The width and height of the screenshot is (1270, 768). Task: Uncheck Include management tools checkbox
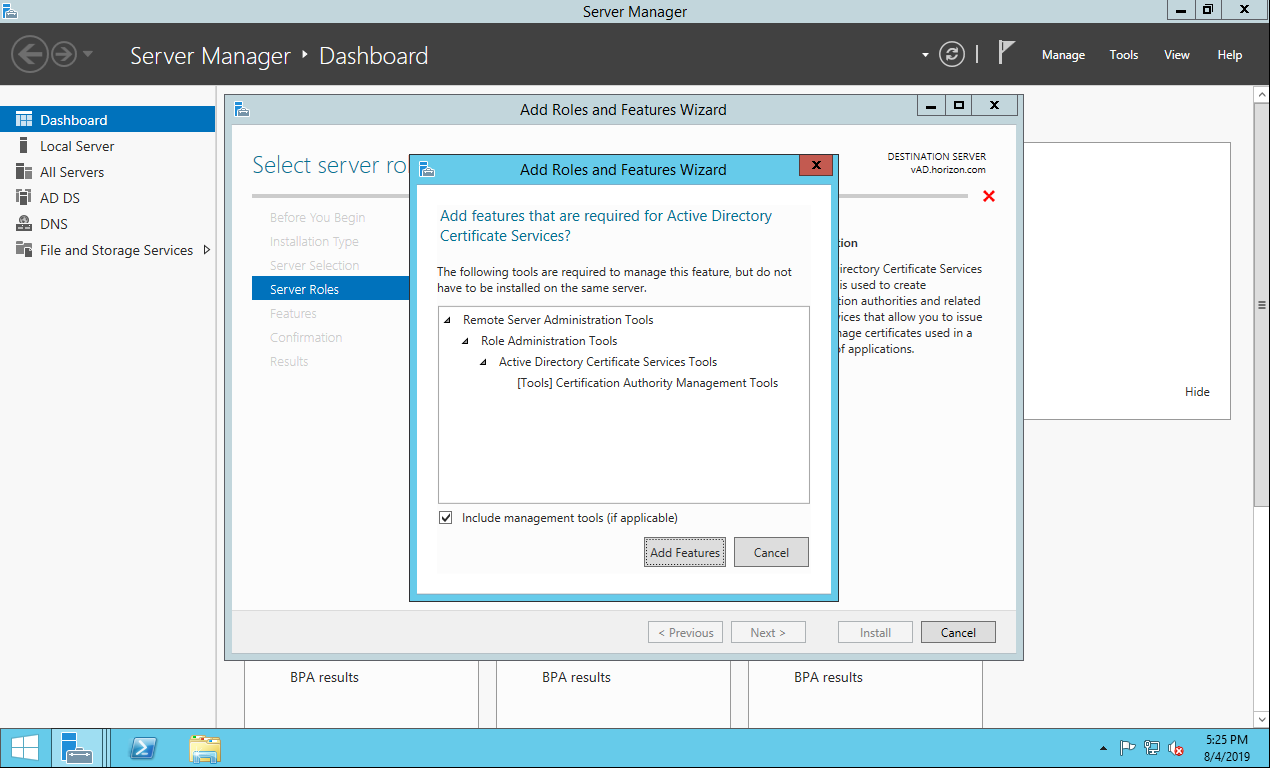coord(446,518)
